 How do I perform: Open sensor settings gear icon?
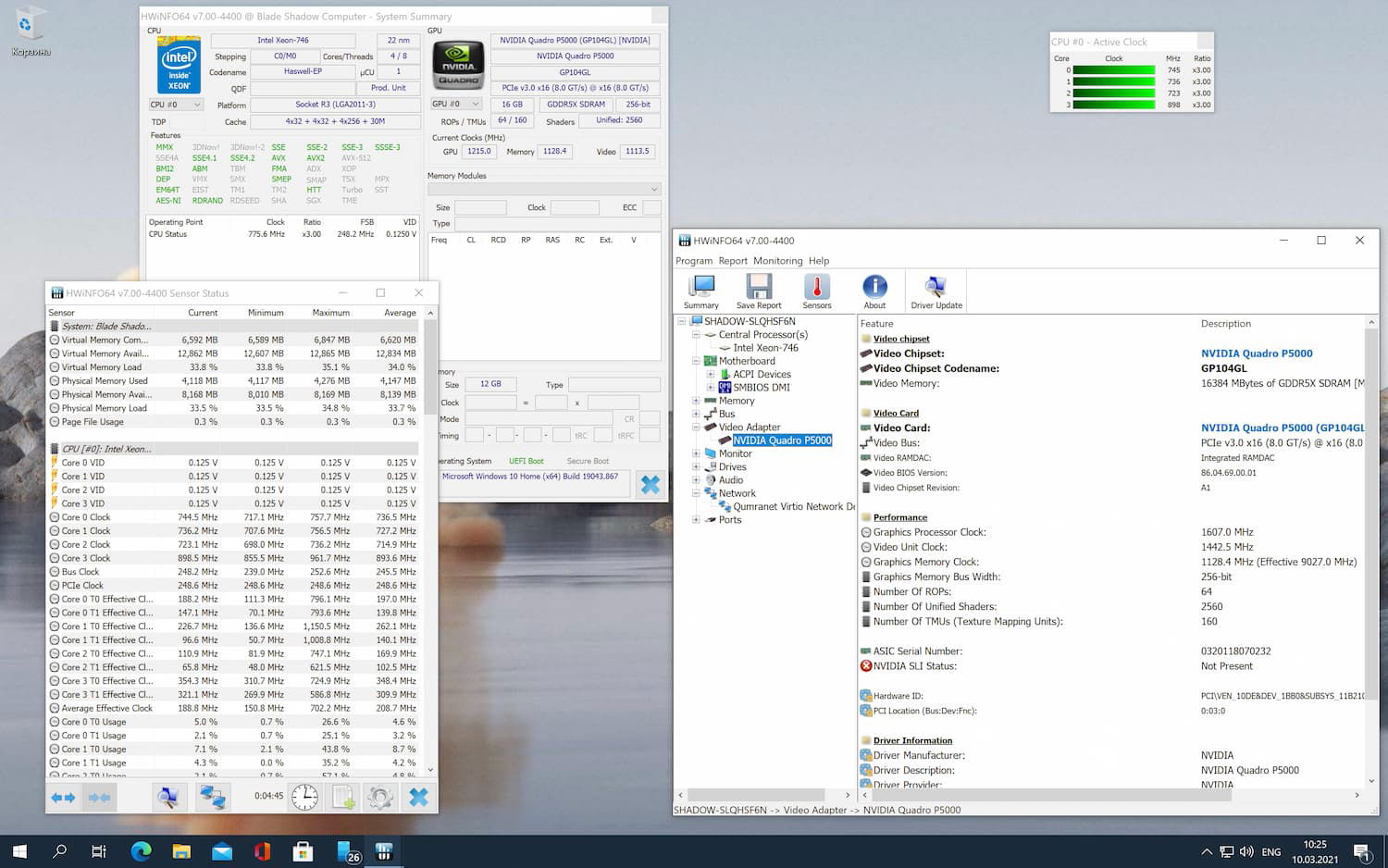point(379,797)
